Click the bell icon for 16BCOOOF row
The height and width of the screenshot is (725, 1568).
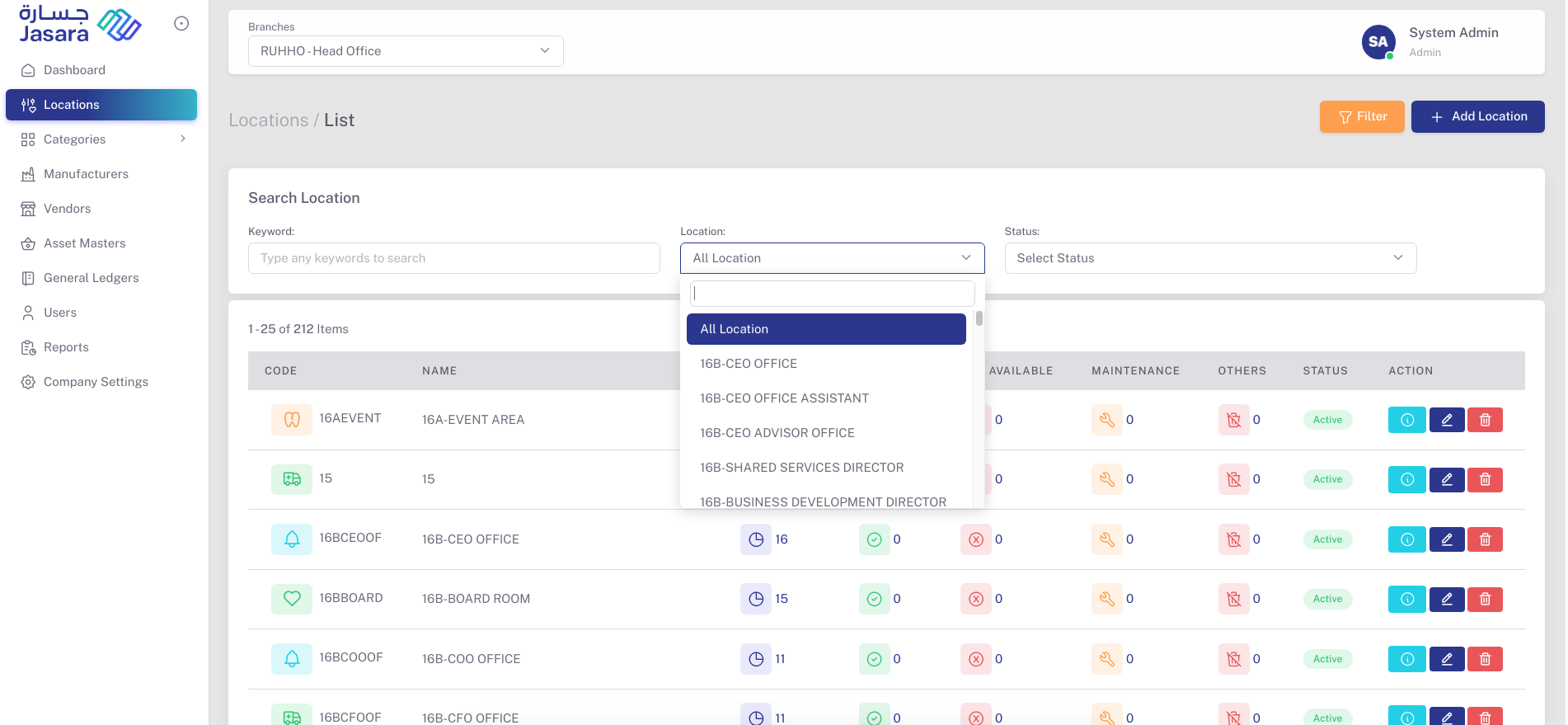292,658
